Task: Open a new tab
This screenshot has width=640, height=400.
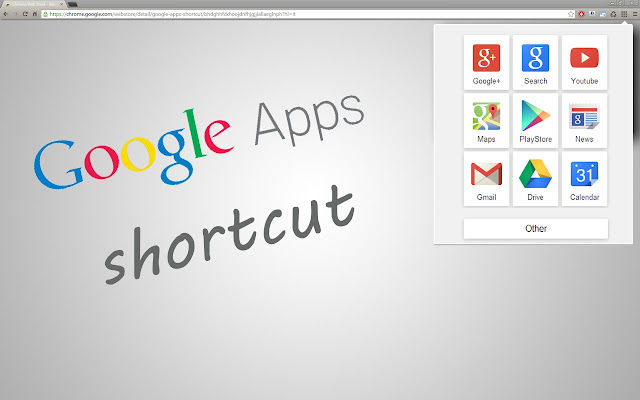Action: pos(73,4)
